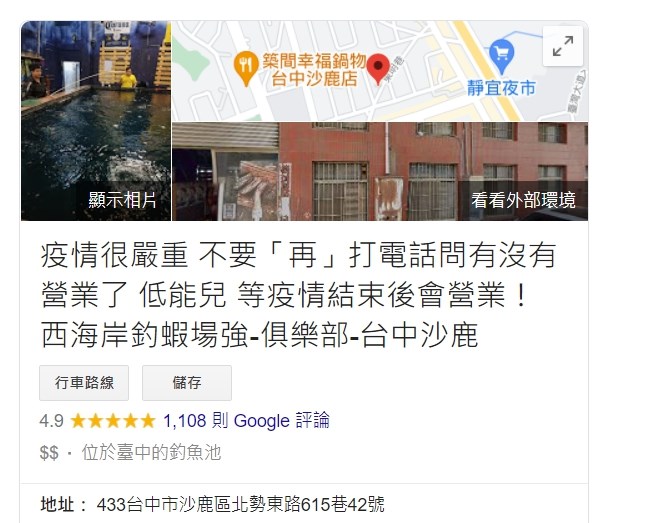Click the $$ price level indicator
Image resolution: width=660 pixels, height=523 pixels.
49,453
